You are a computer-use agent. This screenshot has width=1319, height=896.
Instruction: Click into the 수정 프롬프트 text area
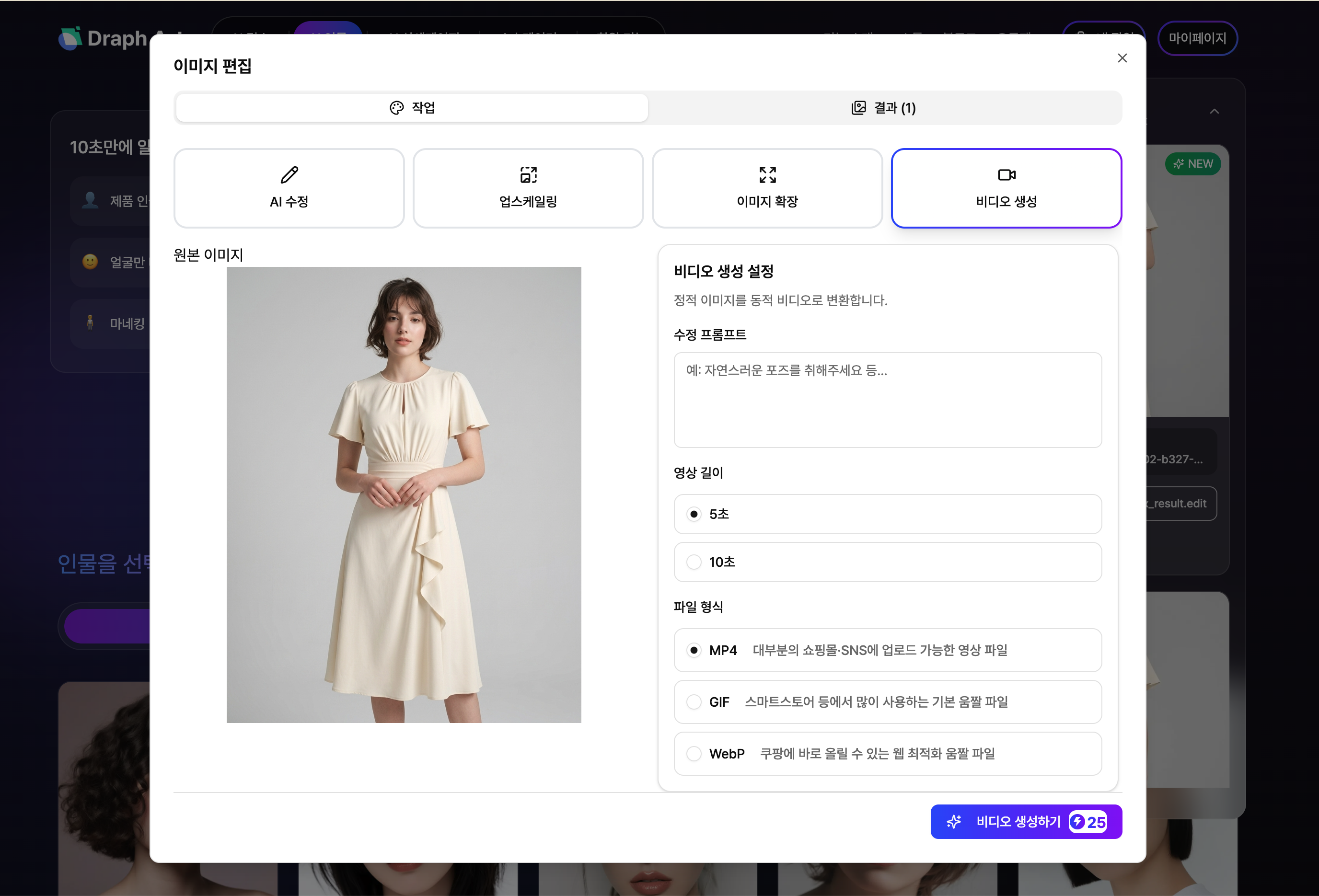point(888,400)
